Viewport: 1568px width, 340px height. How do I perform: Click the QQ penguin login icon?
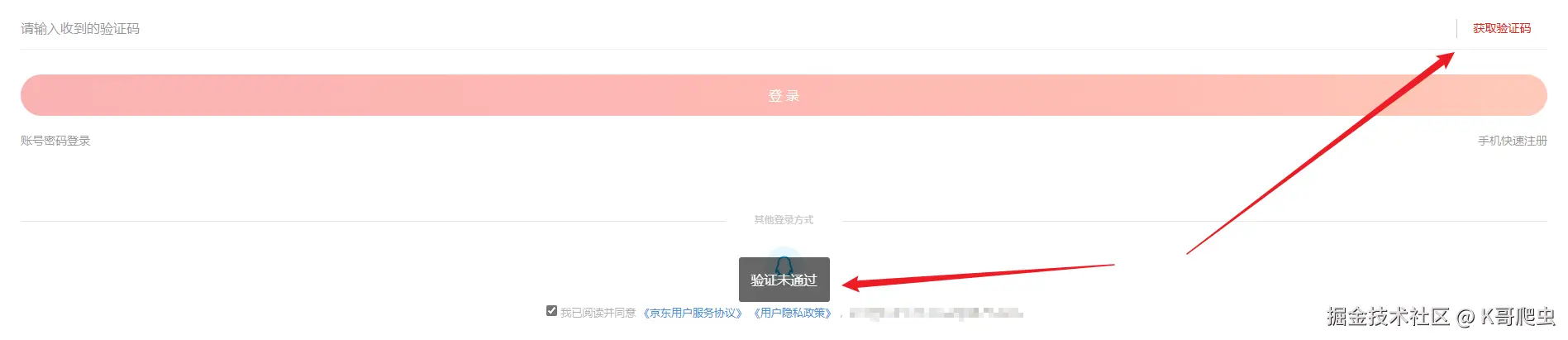[784, 265]
